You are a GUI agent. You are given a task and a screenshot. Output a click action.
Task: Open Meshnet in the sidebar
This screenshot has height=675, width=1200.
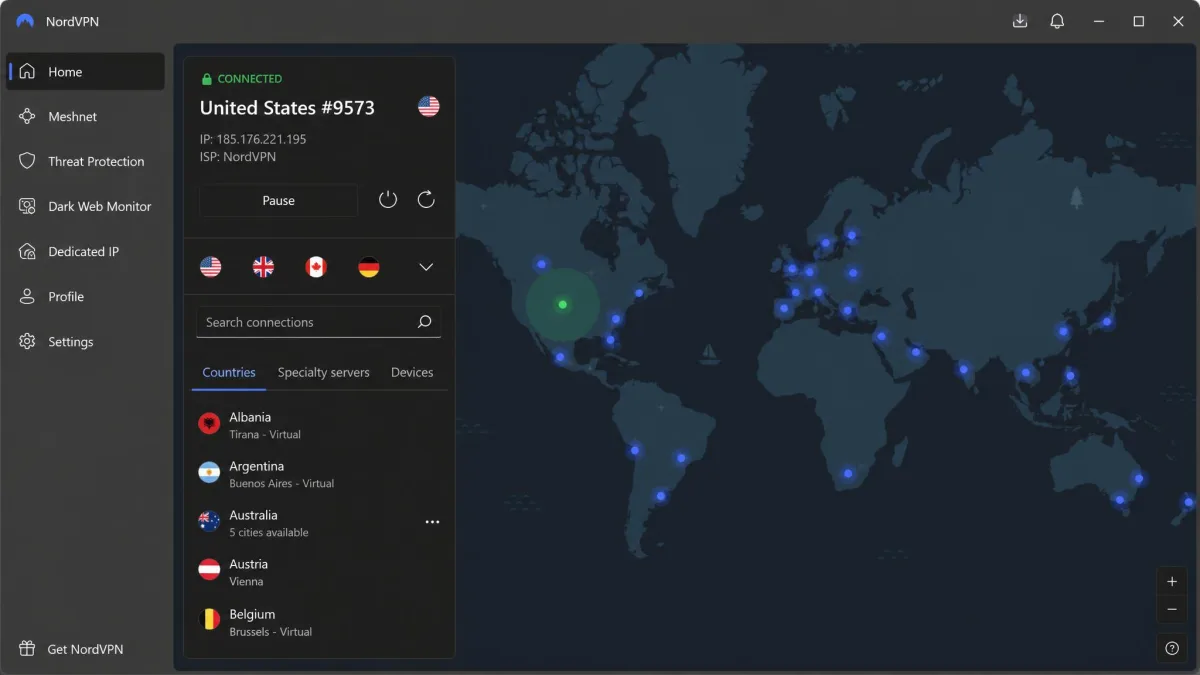(x=85, y=117)
